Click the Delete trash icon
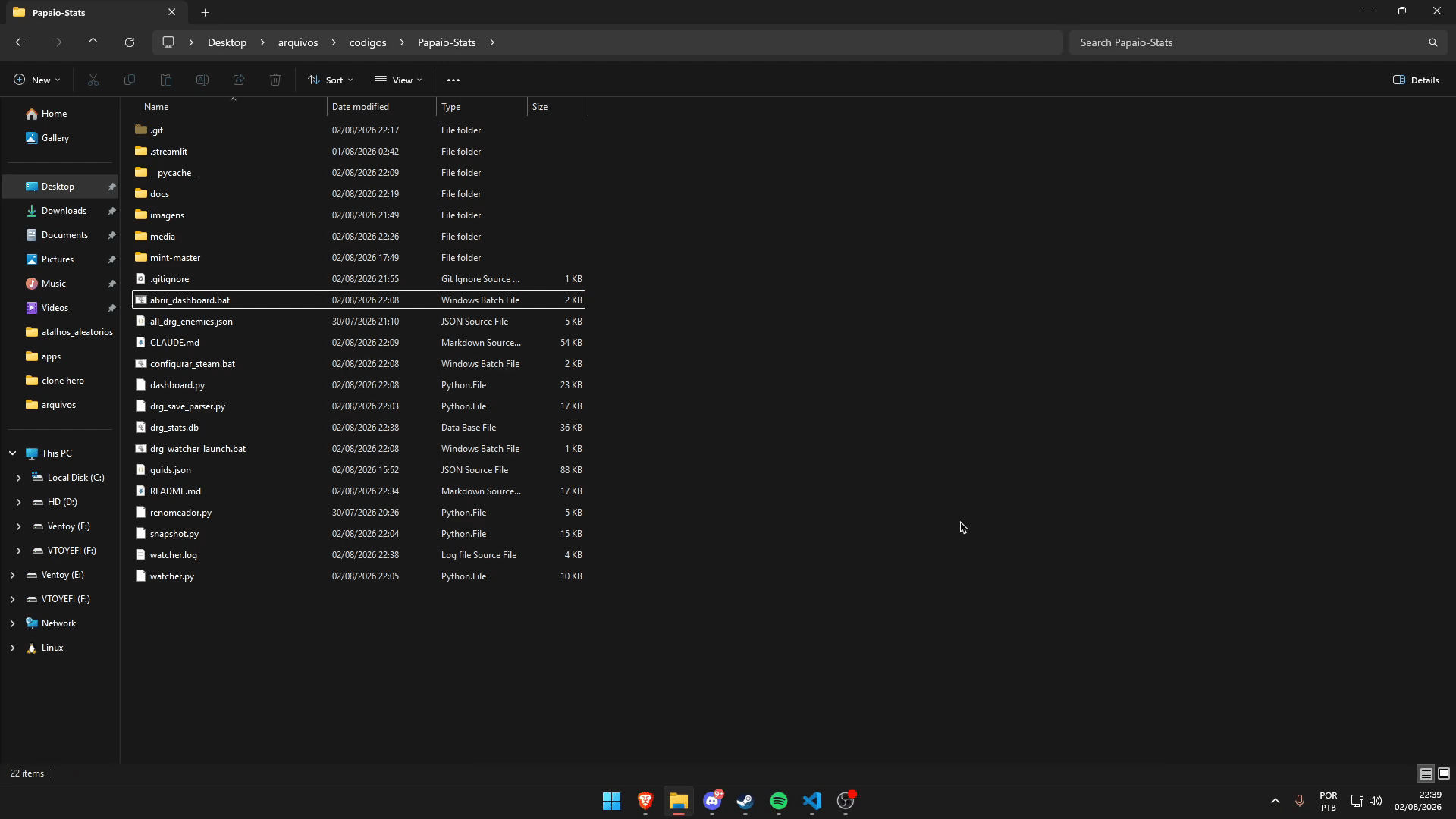This screenshot has height=819, width=1456. pos(275,80)
